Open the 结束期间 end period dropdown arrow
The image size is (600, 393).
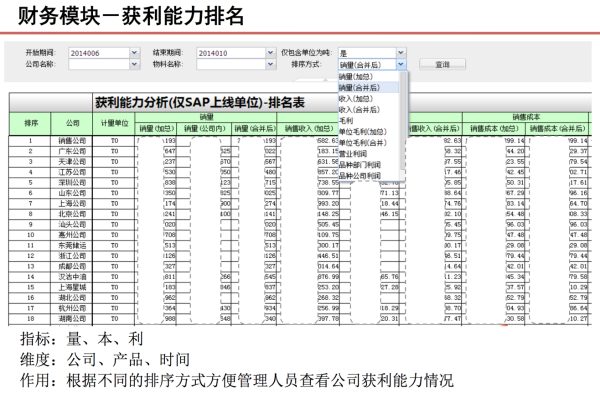click(x=270, y=53)
